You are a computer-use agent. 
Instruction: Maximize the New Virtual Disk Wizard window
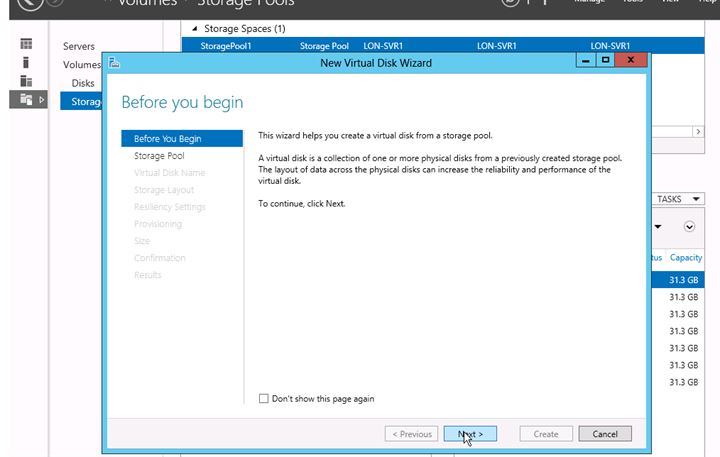coord(605,62)
